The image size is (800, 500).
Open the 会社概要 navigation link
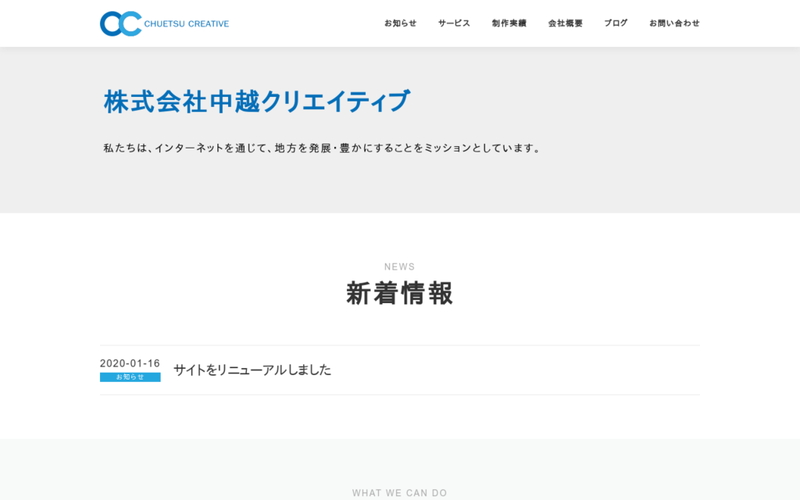pyautogui.click(x=565, y=23)
